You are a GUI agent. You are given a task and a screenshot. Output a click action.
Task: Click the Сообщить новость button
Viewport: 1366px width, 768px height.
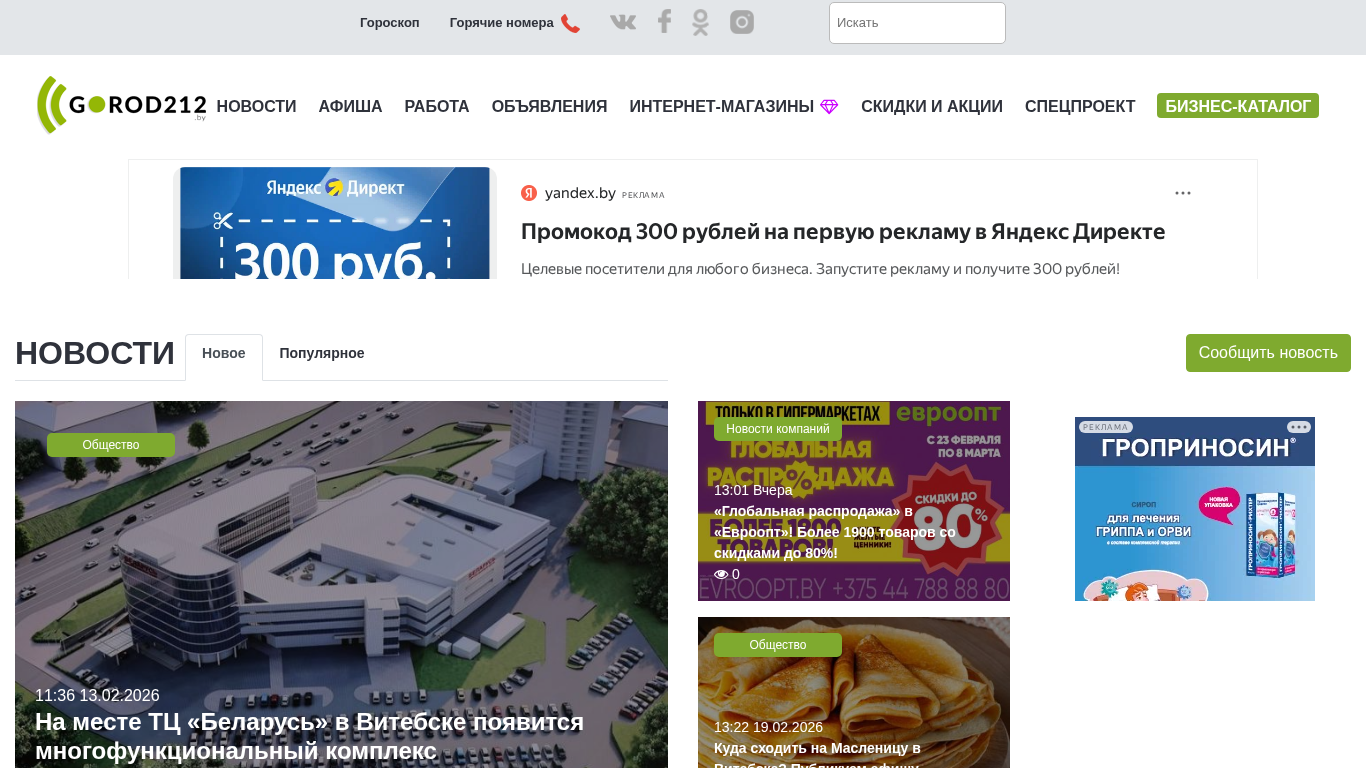(x=1268, y=353)
